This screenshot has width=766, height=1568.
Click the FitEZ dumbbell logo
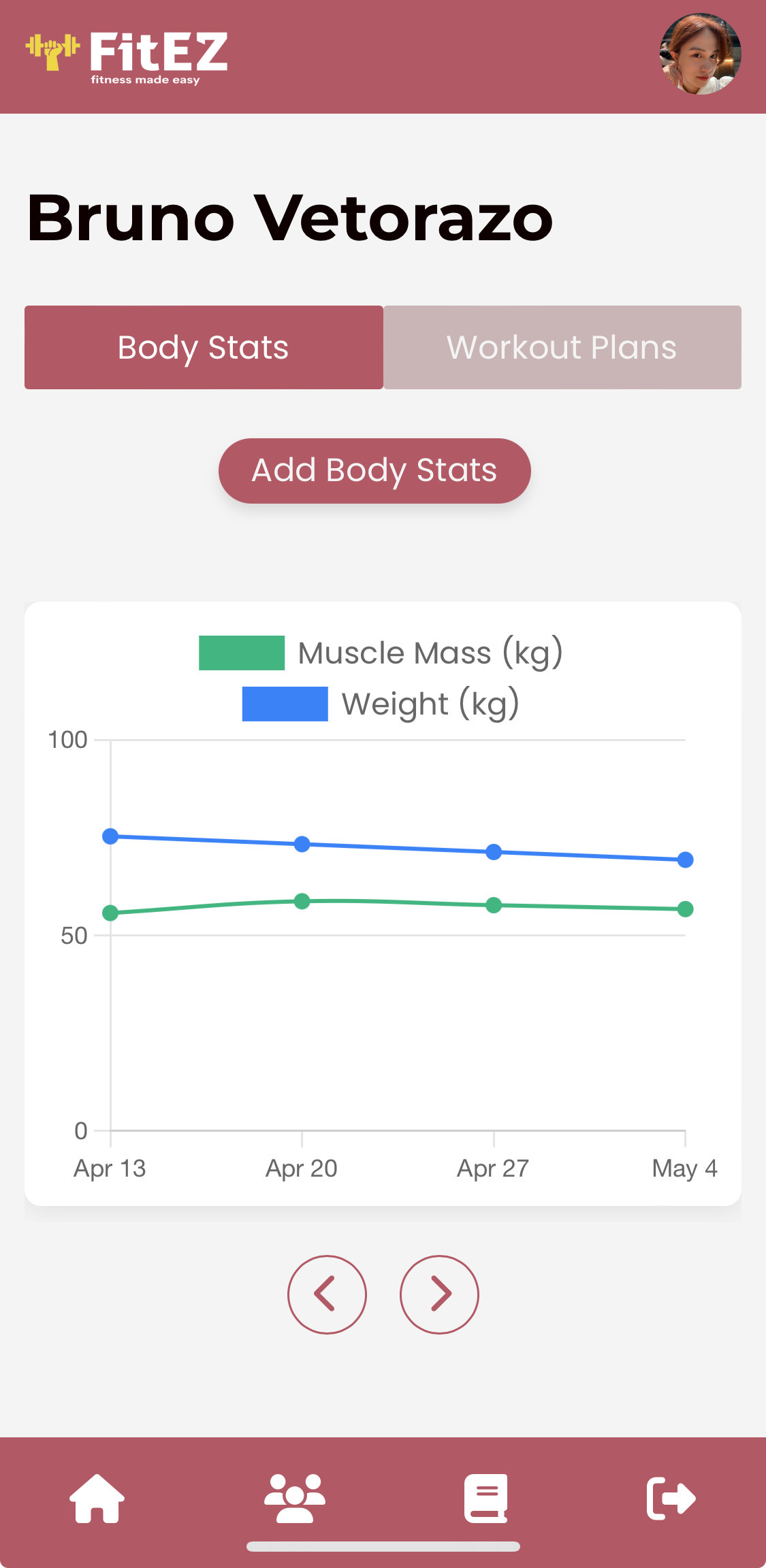tap(53, 52)
